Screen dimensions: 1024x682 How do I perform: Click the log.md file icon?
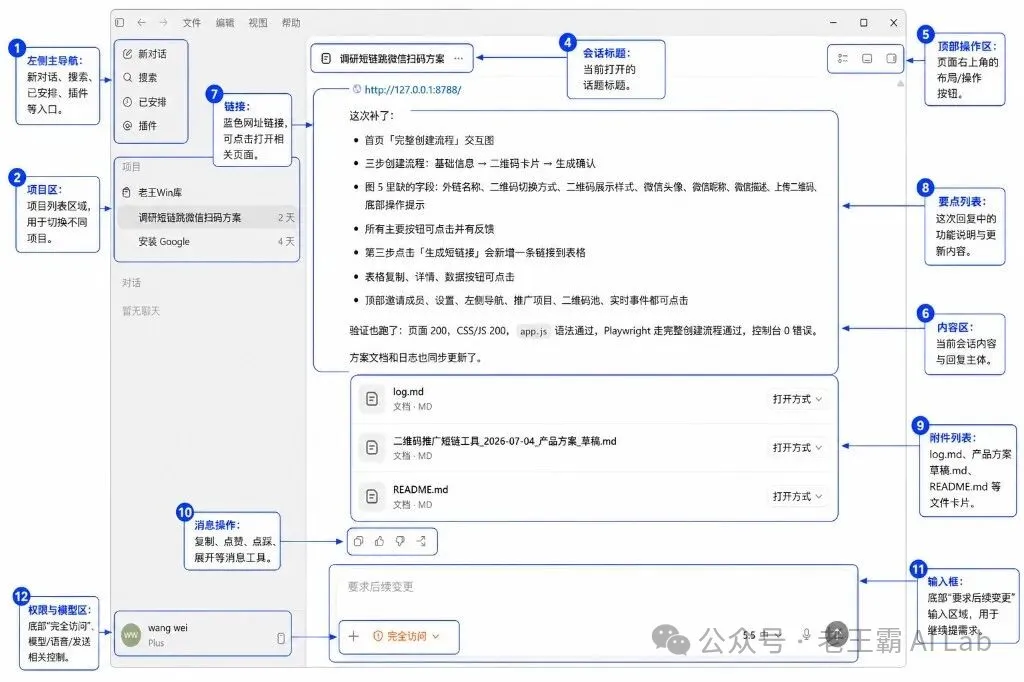372,398
